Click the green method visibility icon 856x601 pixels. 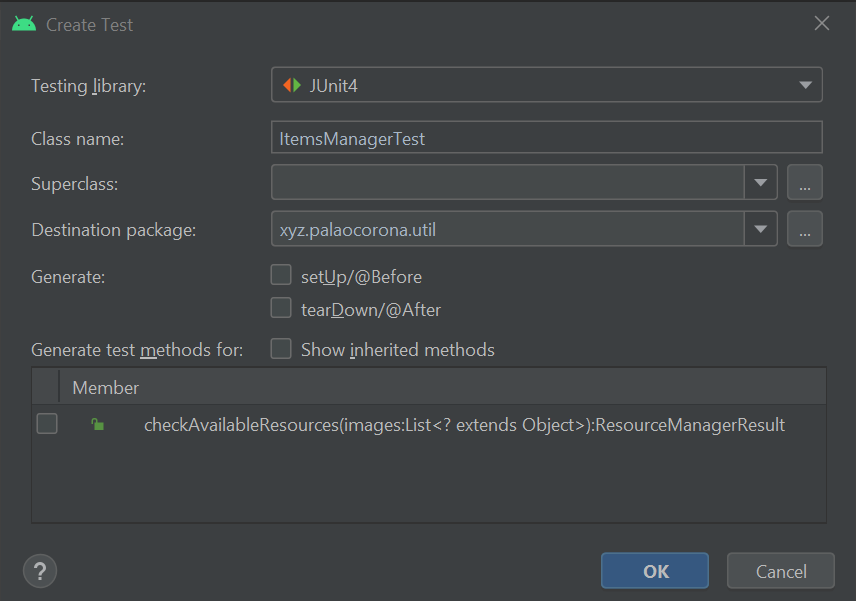97,425
